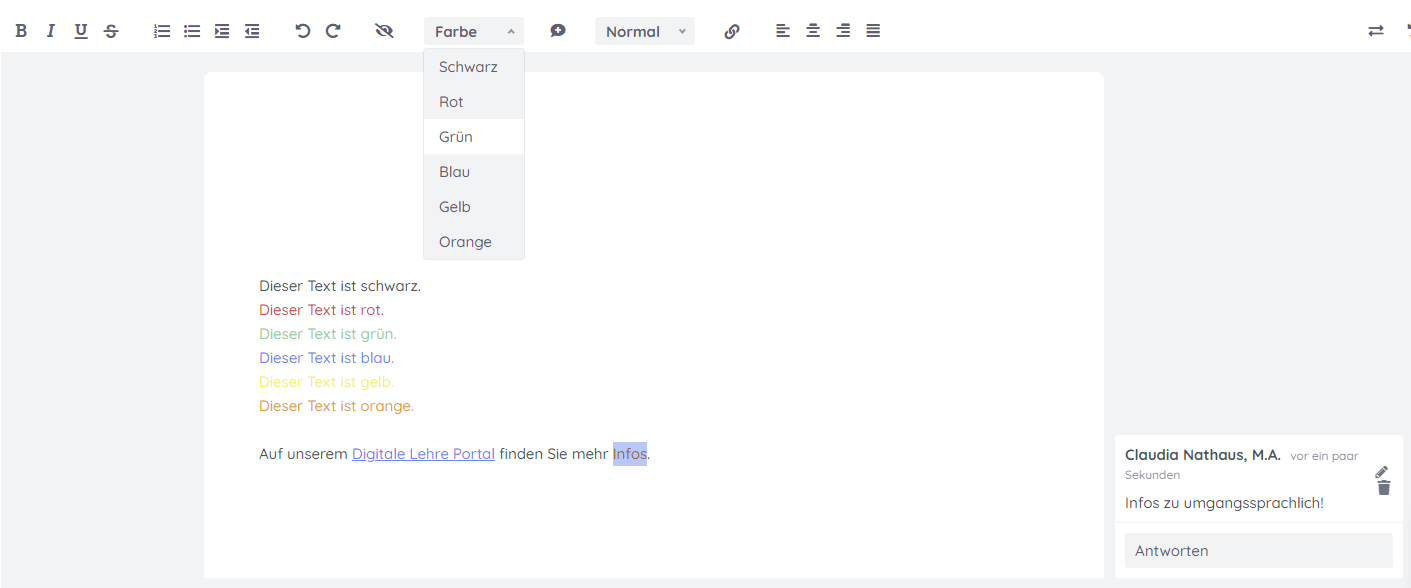1411x588 pixels.
Task: Click the line 'Dieser Text ist schwarz.'
Action: pos(340,286)
